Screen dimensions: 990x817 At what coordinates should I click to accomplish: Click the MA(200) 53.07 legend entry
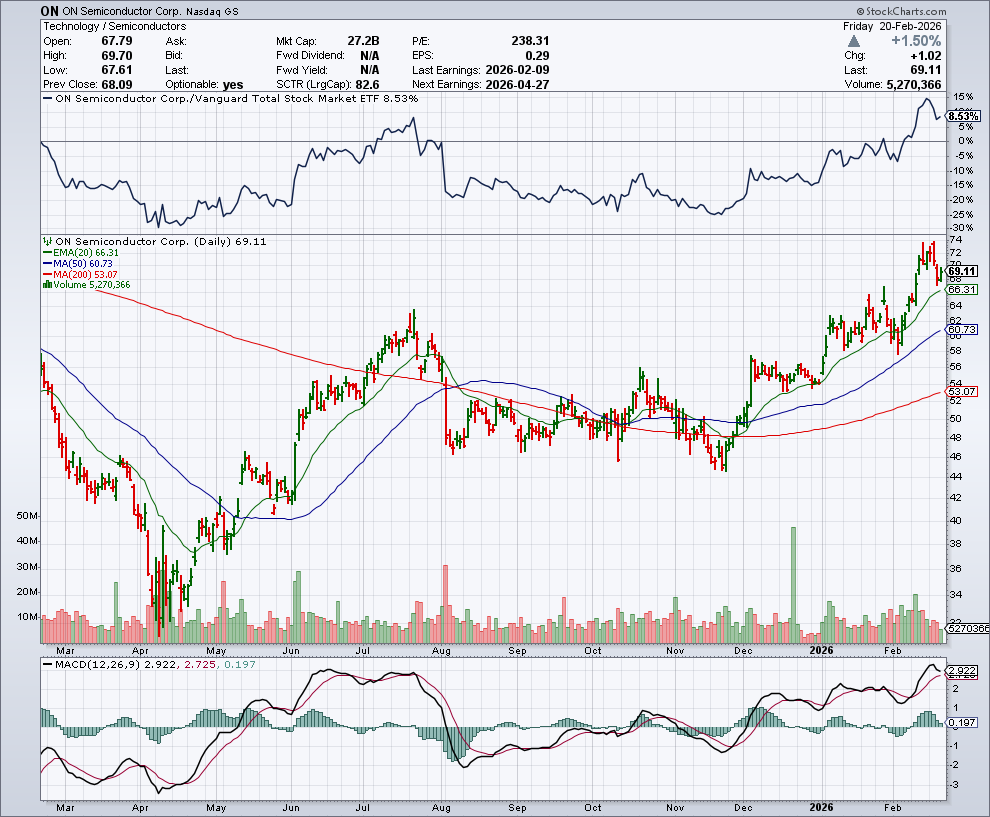(x=80, y=274)
